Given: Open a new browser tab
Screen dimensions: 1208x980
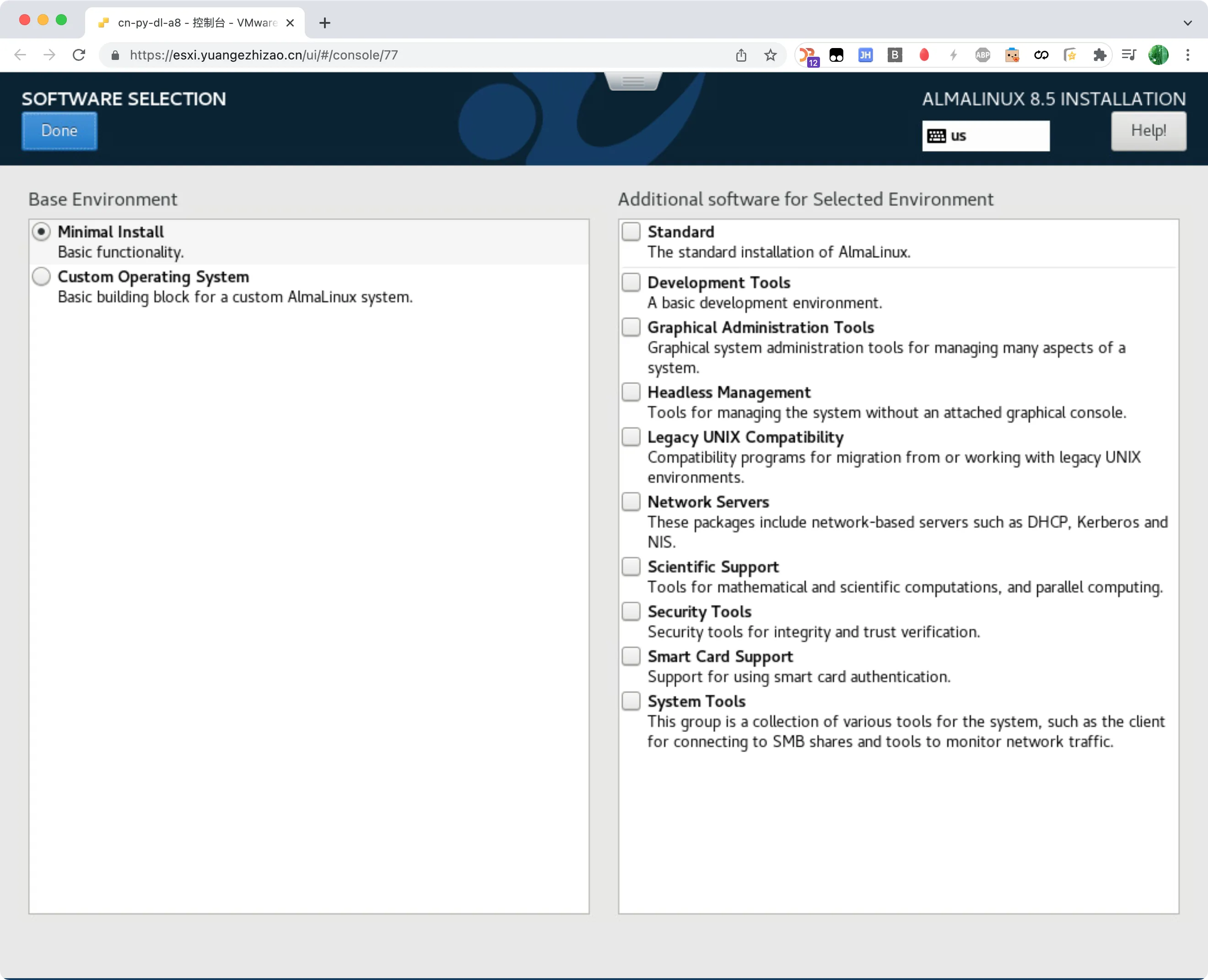Looking at the screenshot, I should pyautogui.click(x=324, y=23).
